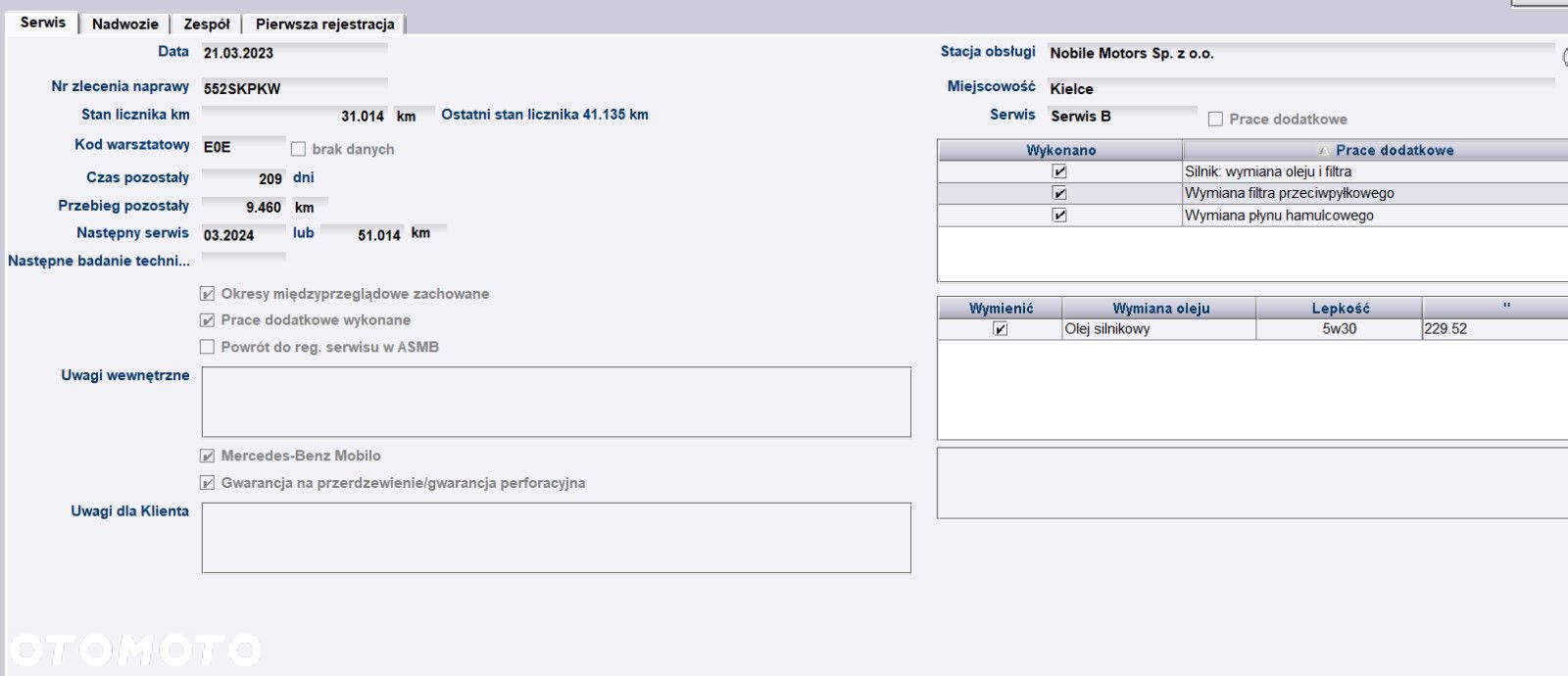Toggle the Mercedes-Benz Mobilo checkbox

click(x=207, y=456)
